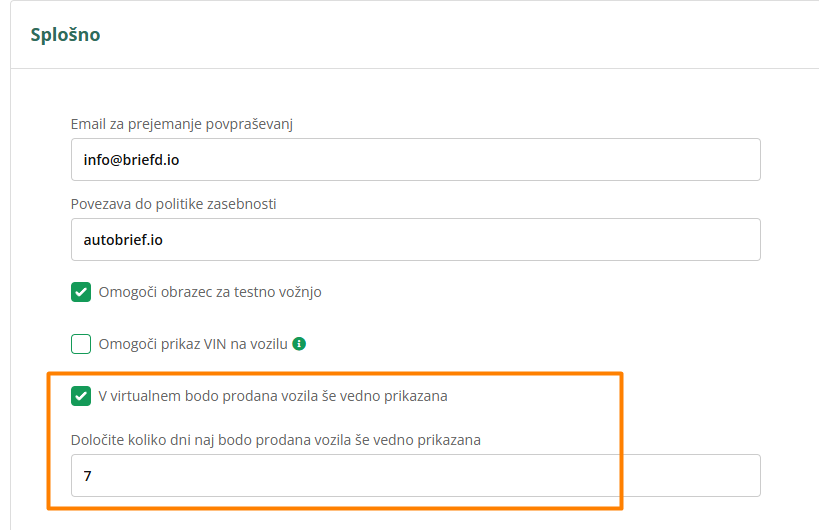Click the Splošno section heading
The image size is (819, 530).
[x=64, y=35]
